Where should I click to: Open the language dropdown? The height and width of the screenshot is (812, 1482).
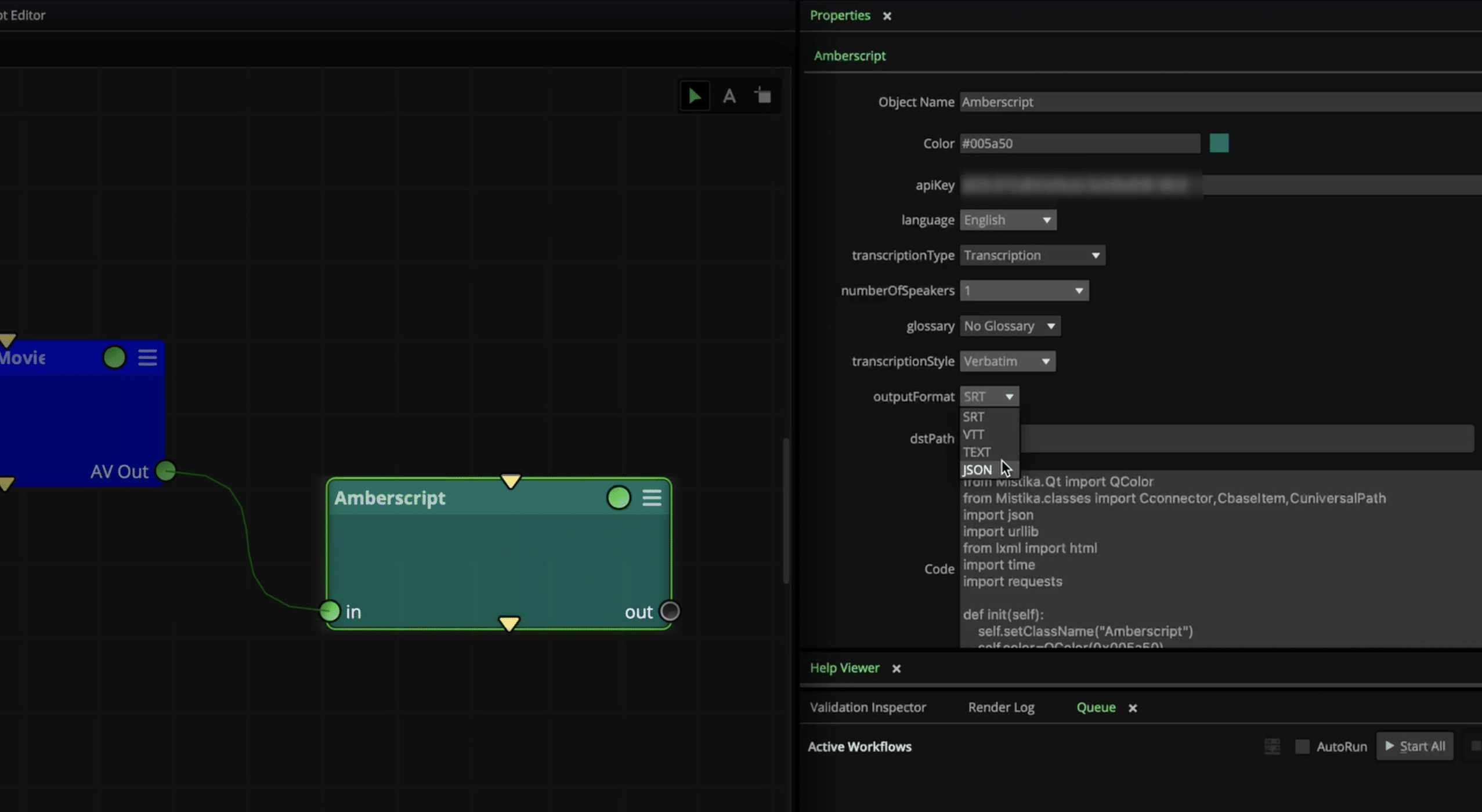coord(1008,220)
